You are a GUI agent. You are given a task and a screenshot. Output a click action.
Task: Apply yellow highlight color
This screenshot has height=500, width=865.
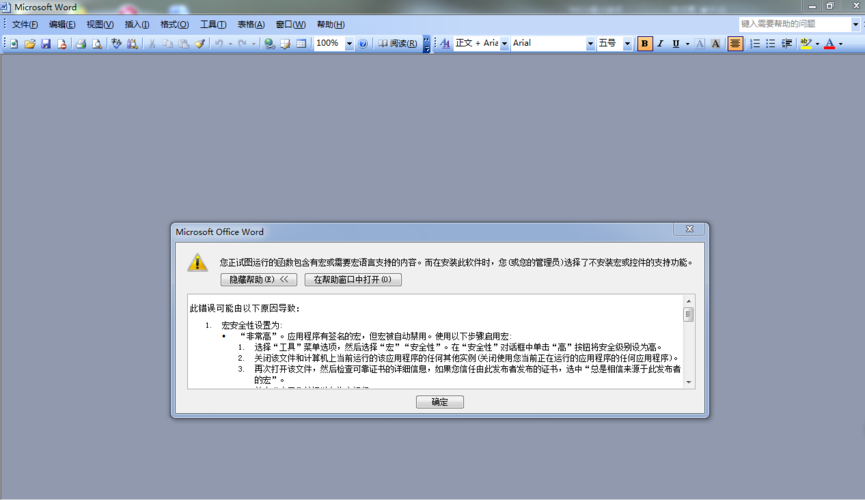tap(806, 44)
